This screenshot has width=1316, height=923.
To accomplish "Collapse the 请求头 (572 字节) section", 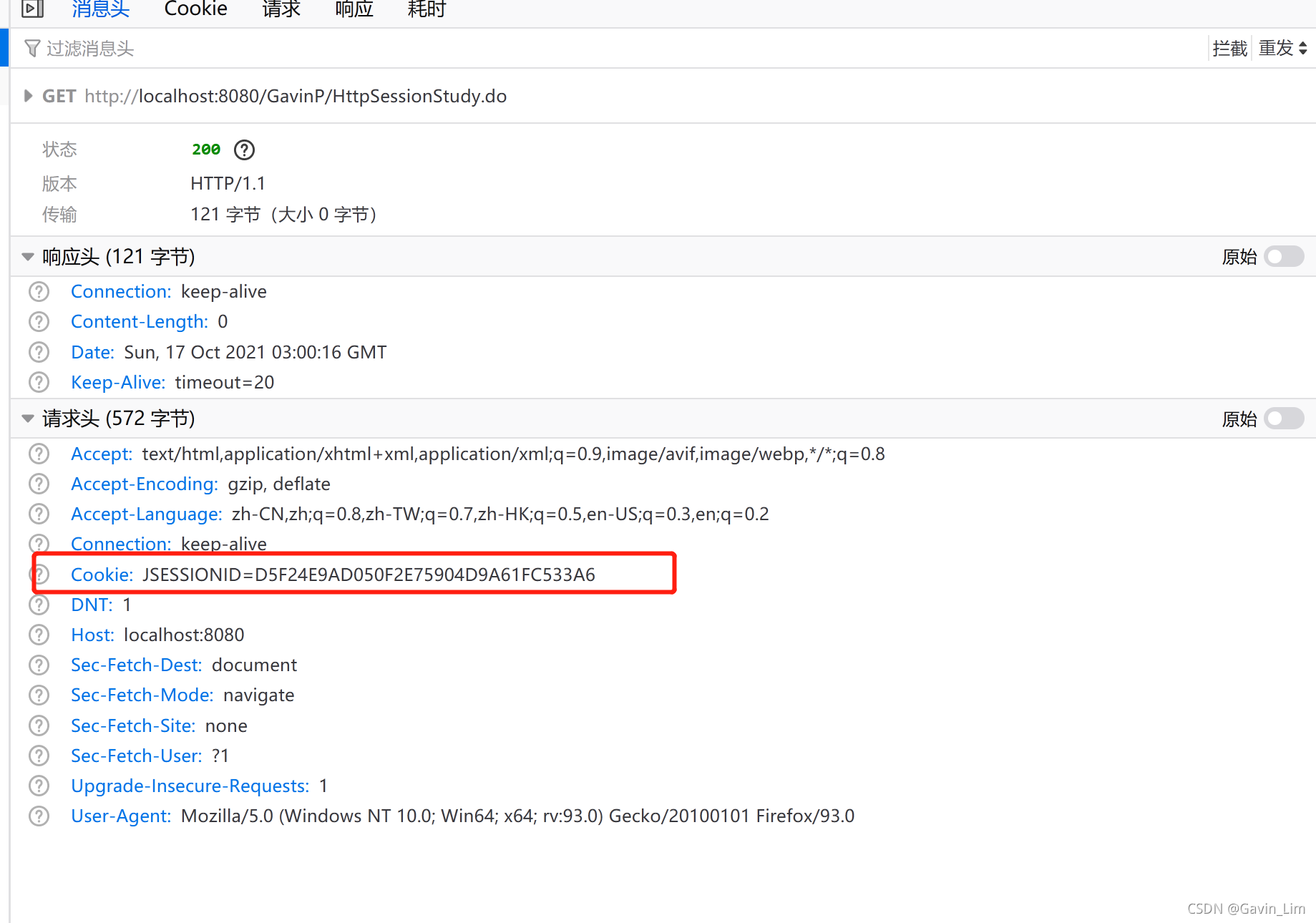I will pos(28,418).
